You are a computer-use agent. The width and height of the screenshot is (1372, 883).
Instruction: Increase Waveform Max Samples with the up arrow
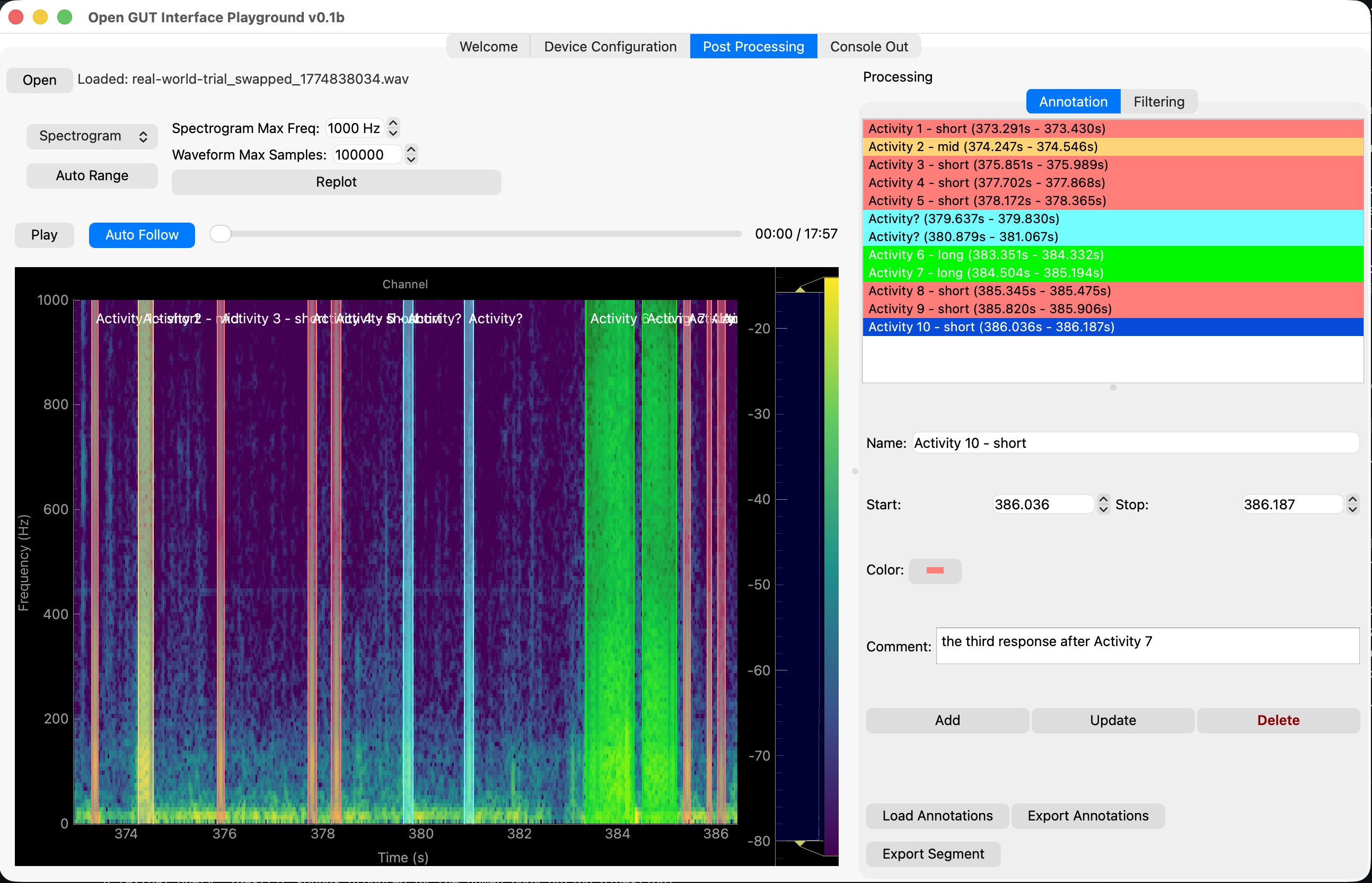411,148
